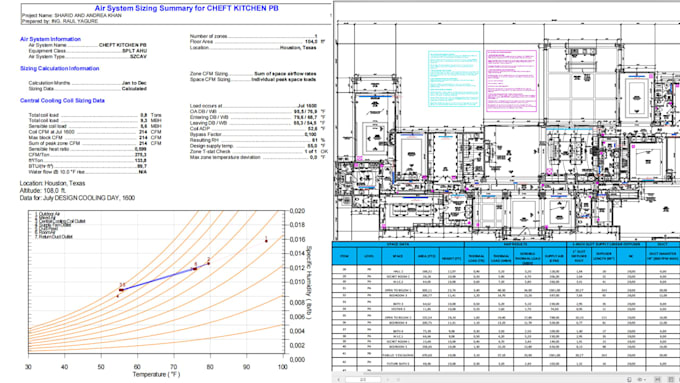Click the 'Temperature (°F)' chart axis label
This screenshot has height=383, width=680.
pos(156,374)
